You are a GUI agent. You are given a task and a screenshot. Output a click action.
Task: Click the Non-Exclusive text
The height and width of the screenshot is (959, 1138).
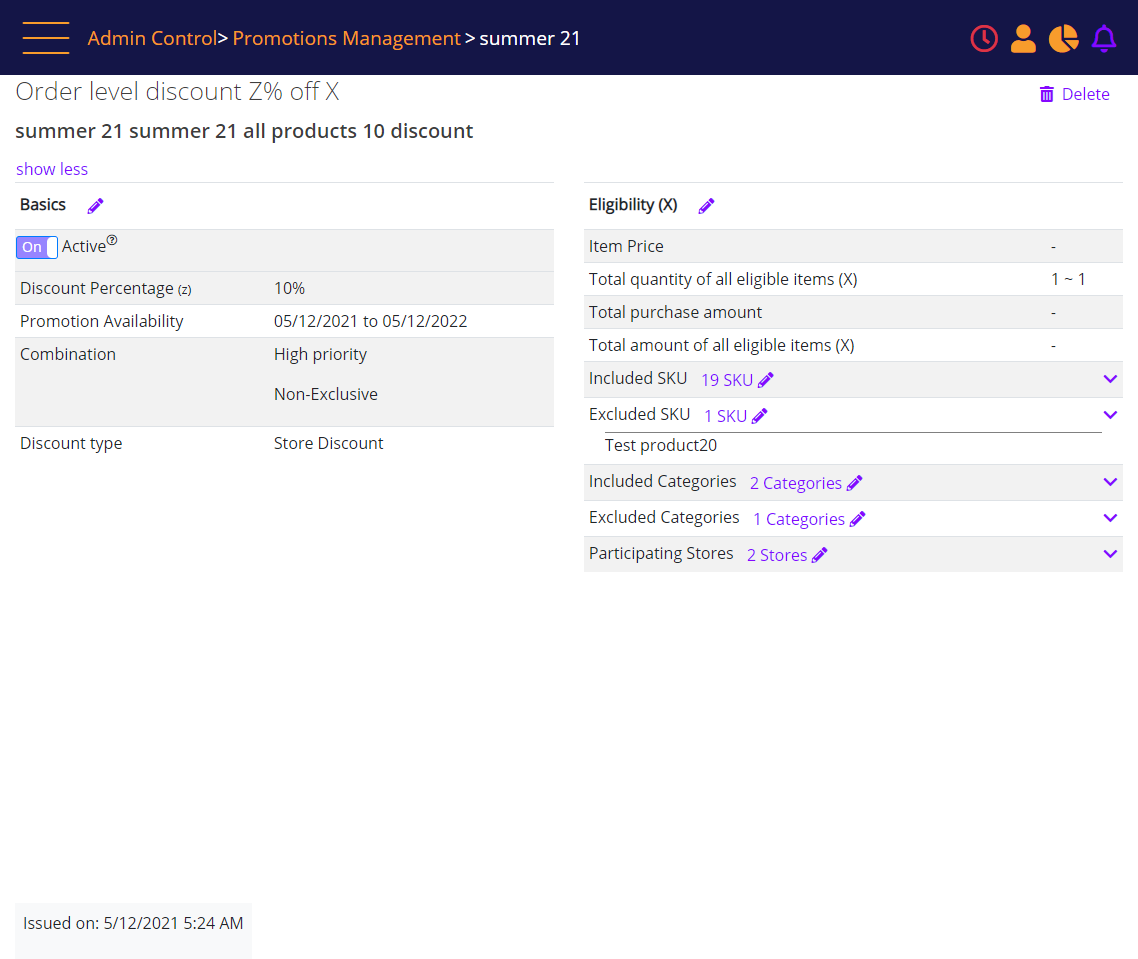(326, 394)
